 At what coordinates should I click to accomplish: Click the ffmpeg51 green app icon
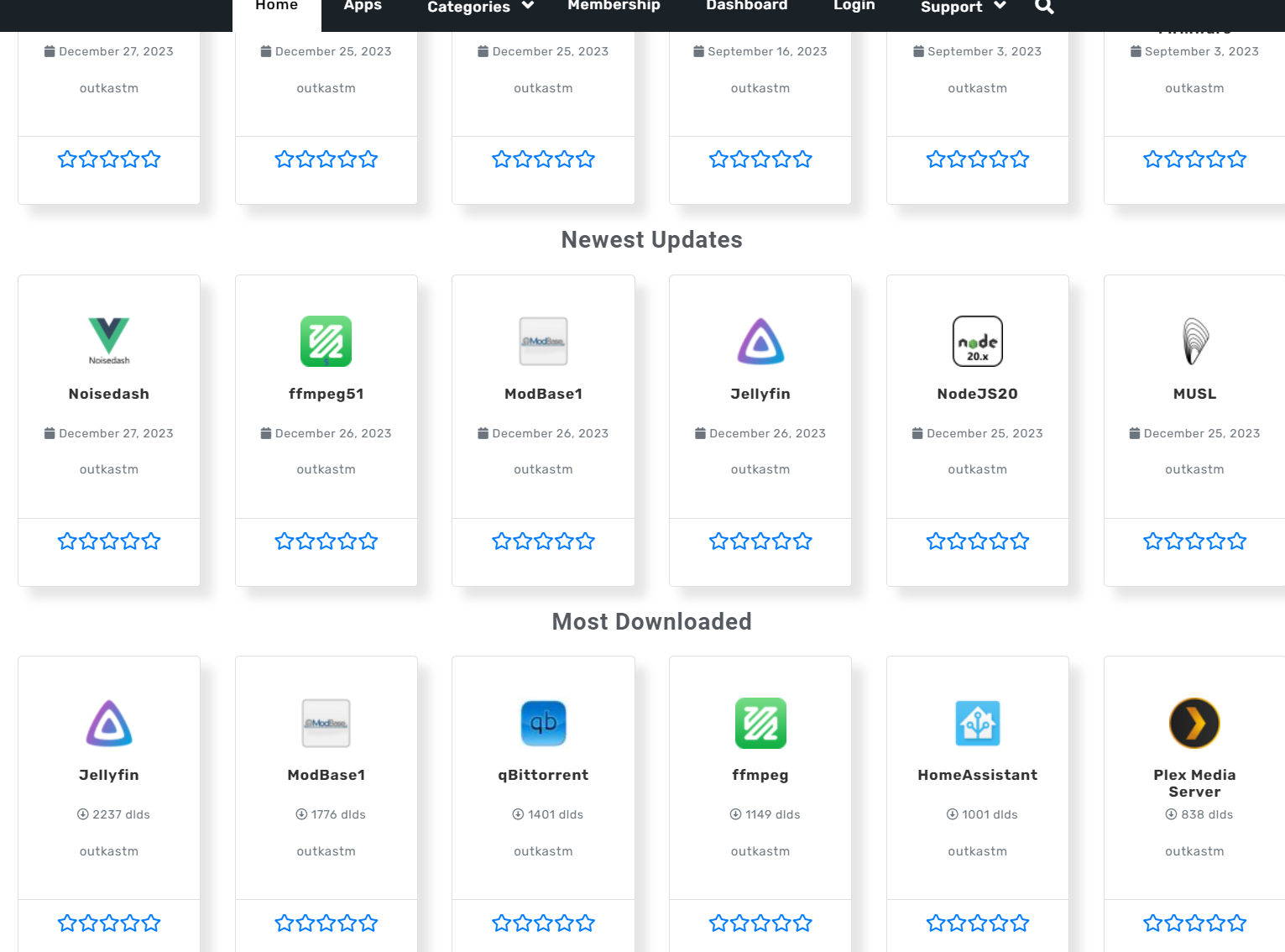point(326,341)
